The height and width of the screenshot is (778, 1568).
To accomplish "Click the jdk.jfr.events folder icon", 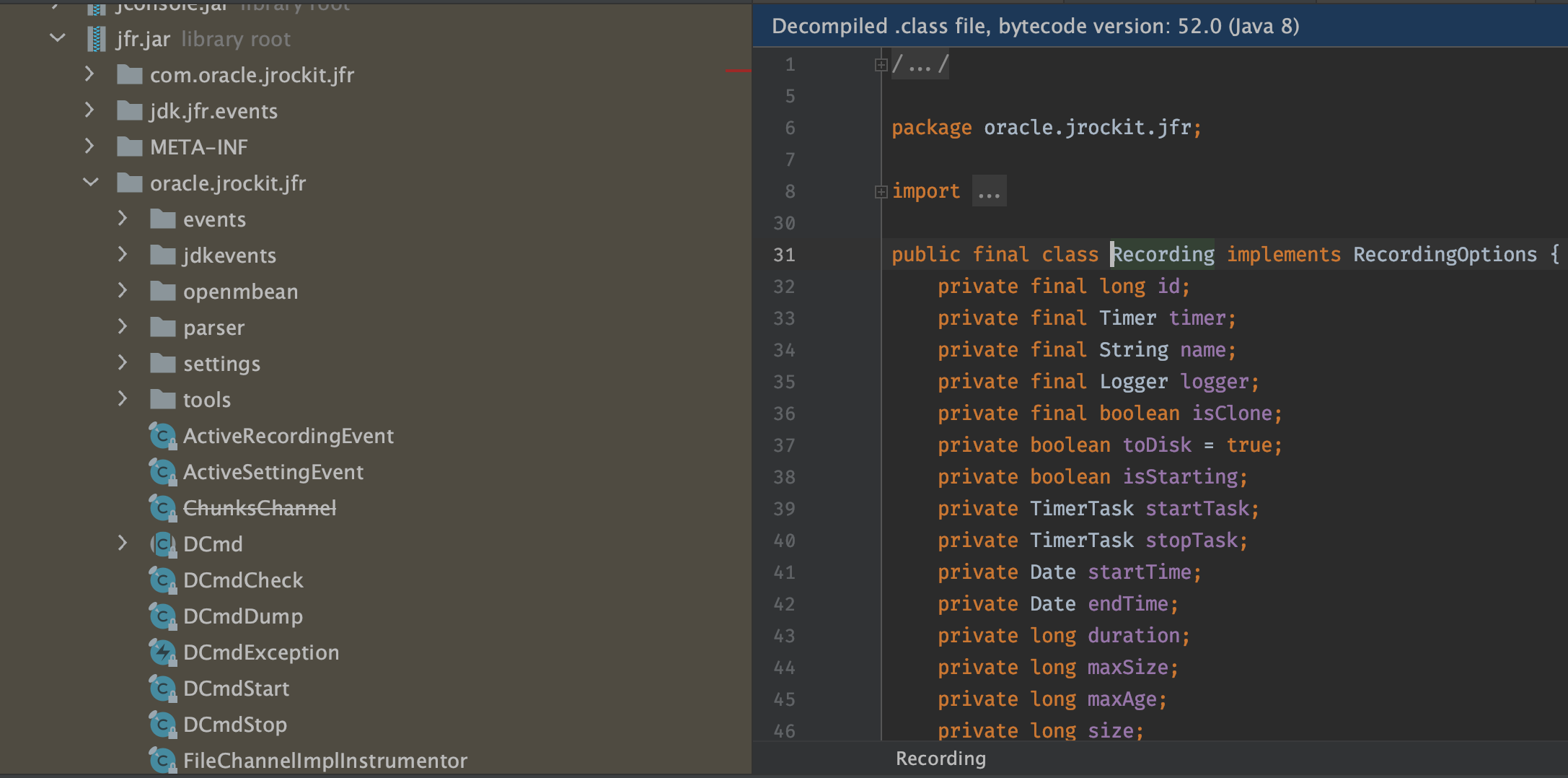I will [130, 111].
